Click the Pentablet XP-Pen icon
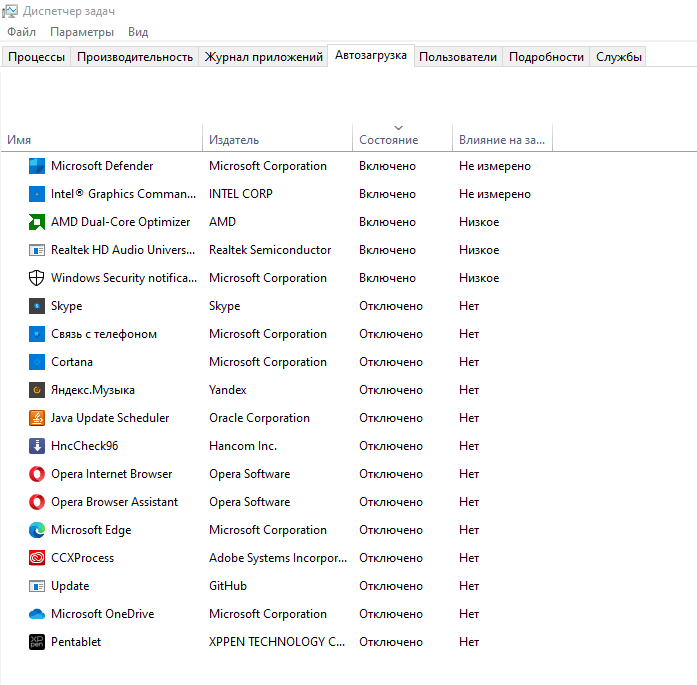697x685 pixels. coord(36,642)
